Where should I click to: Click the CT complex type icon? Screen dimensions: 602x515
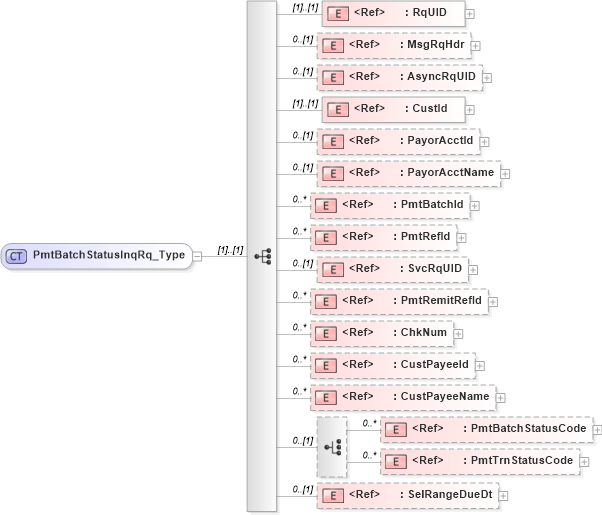16,256
